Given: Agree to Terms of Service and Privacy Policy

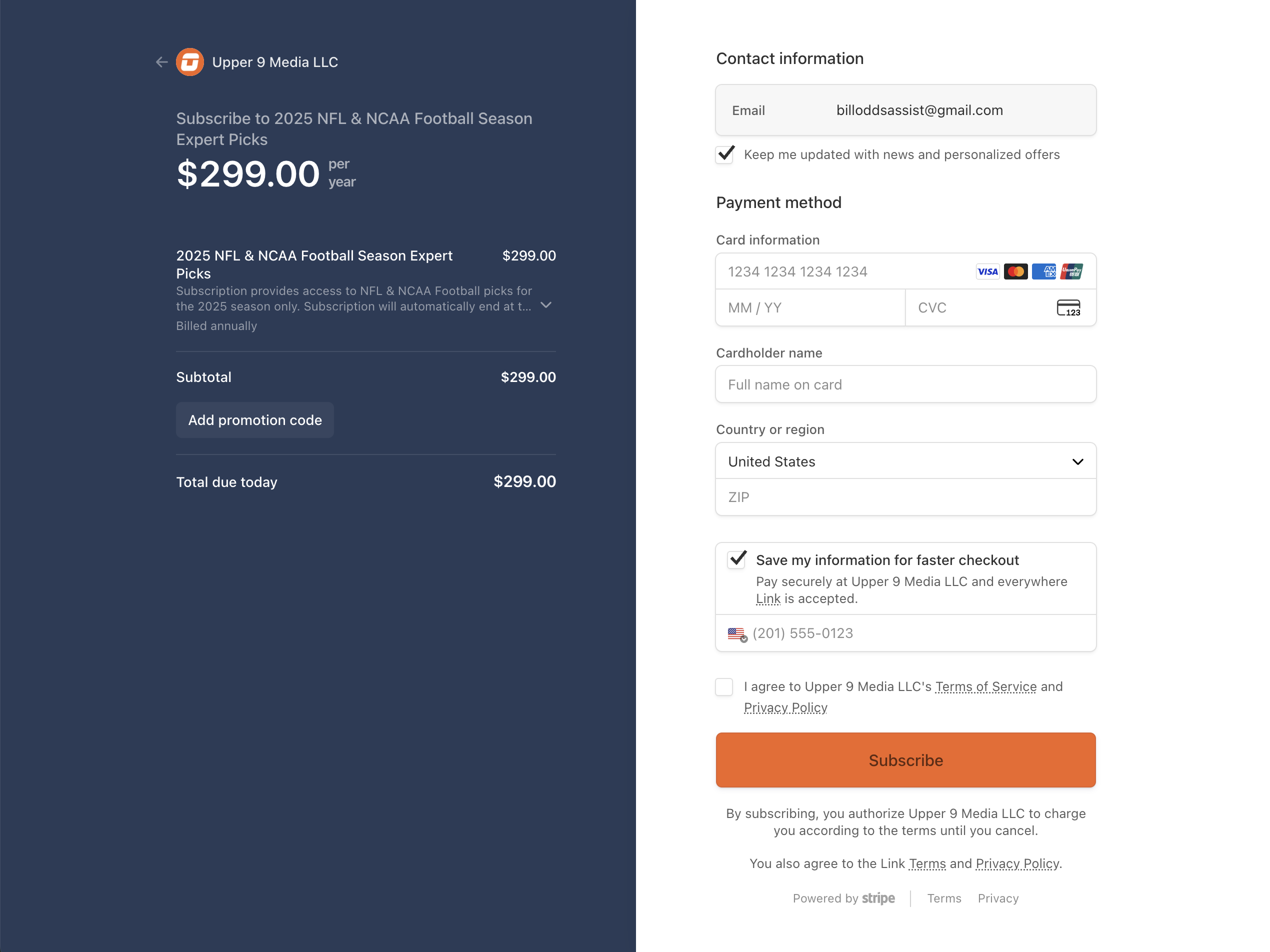Looking at the screenshot, I should click(x=724, y=686).
